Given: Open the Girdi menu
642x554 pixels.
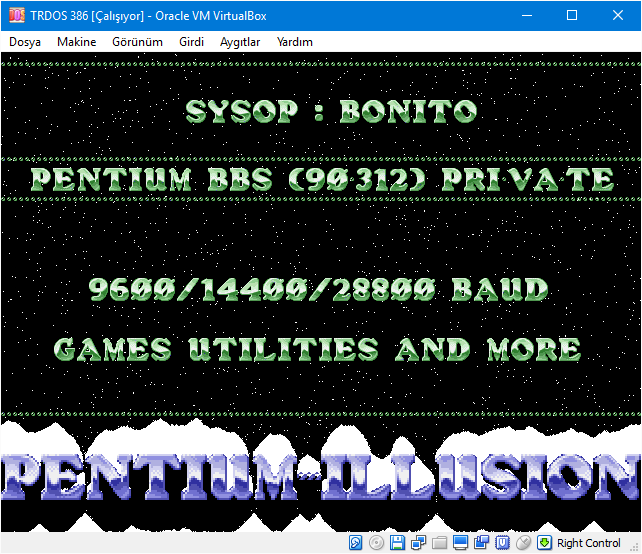Looking at the screenshot, I should (x=191, y=42).
